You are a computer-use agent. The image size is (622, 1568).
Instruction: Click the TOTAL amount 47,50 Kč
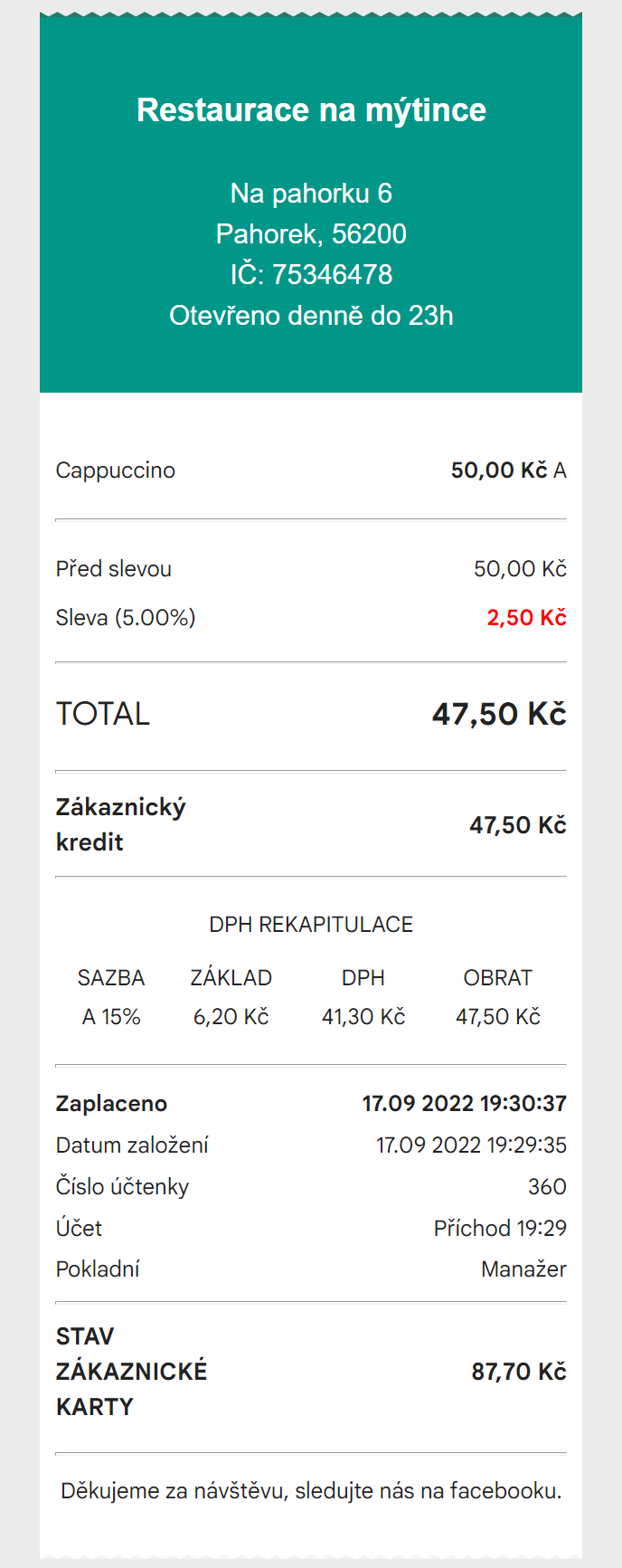point(499,714)
